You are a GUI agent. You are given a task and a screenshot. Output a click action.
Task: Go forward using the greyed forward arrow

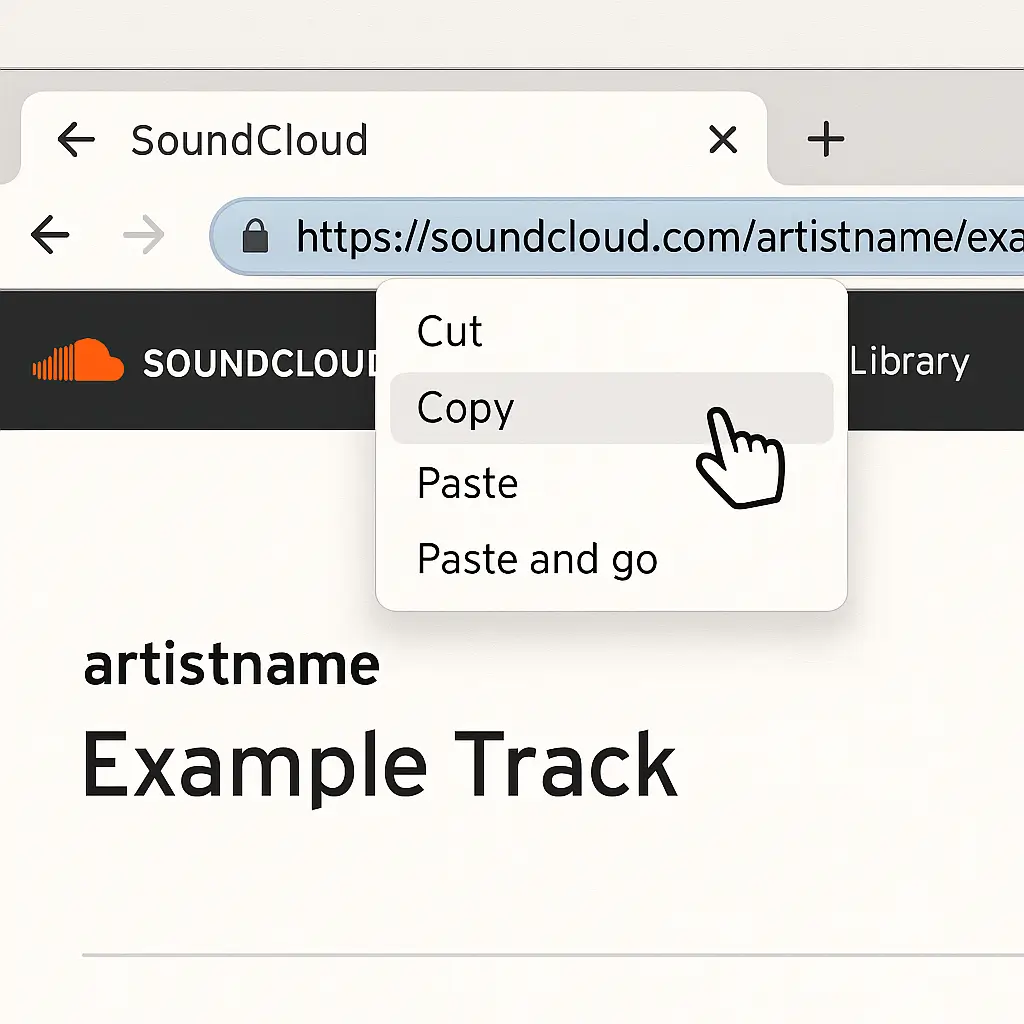(x=144, y=234)
